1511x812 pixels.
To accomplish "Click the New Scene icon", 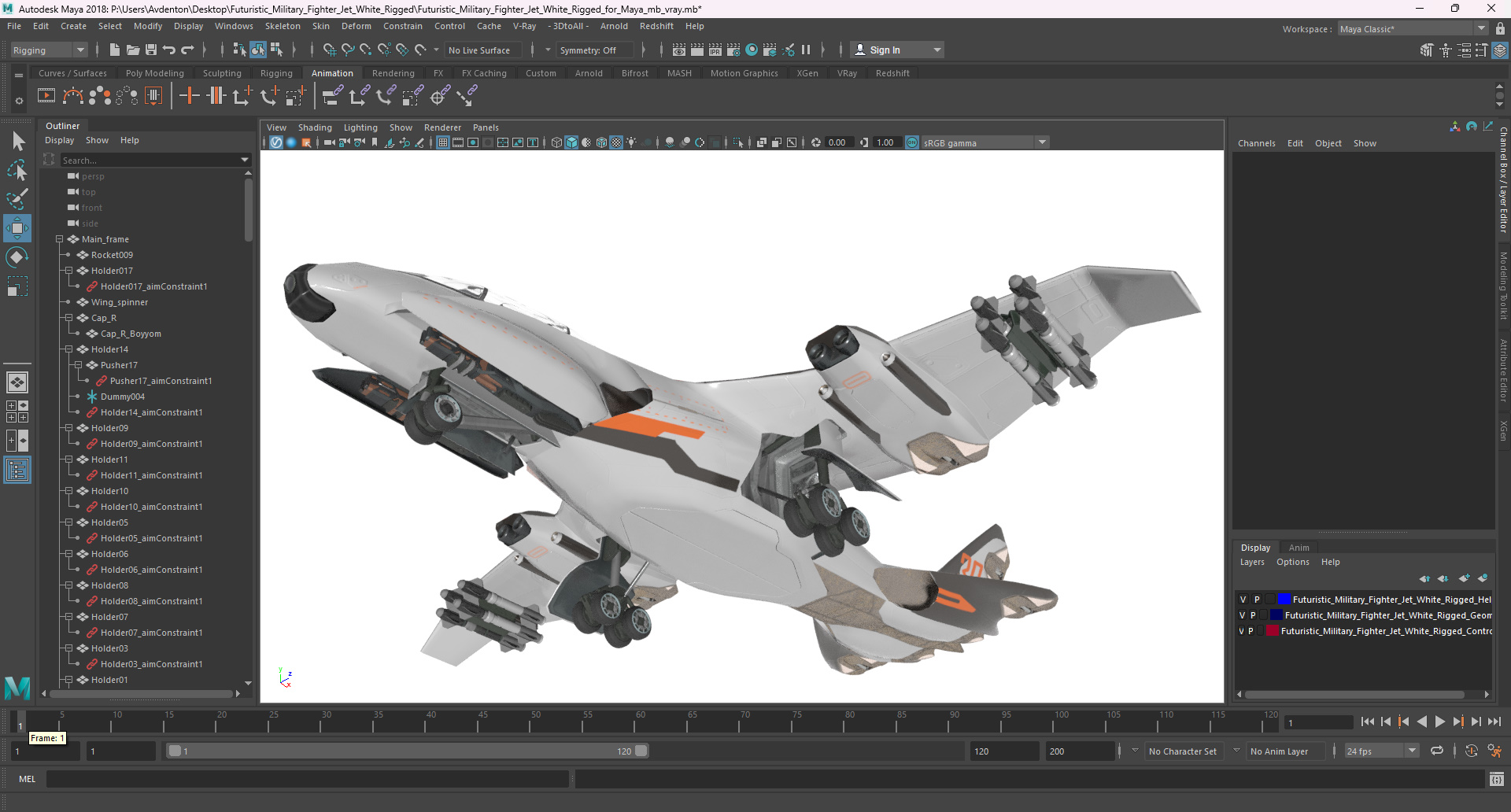I will [x=114, y=50].
